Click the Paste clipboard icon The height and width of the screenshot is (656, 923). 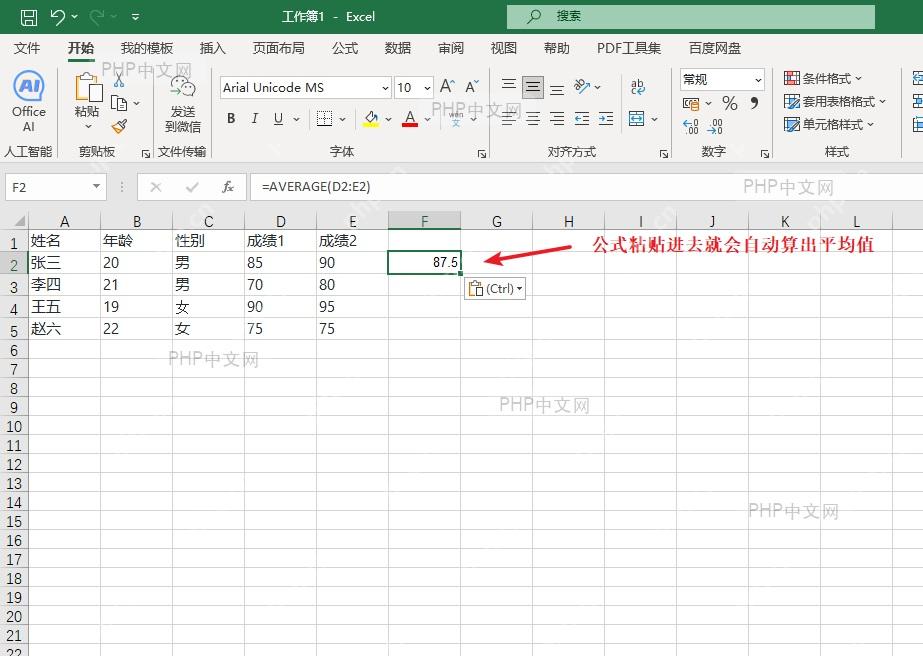[x=88, y=88]
